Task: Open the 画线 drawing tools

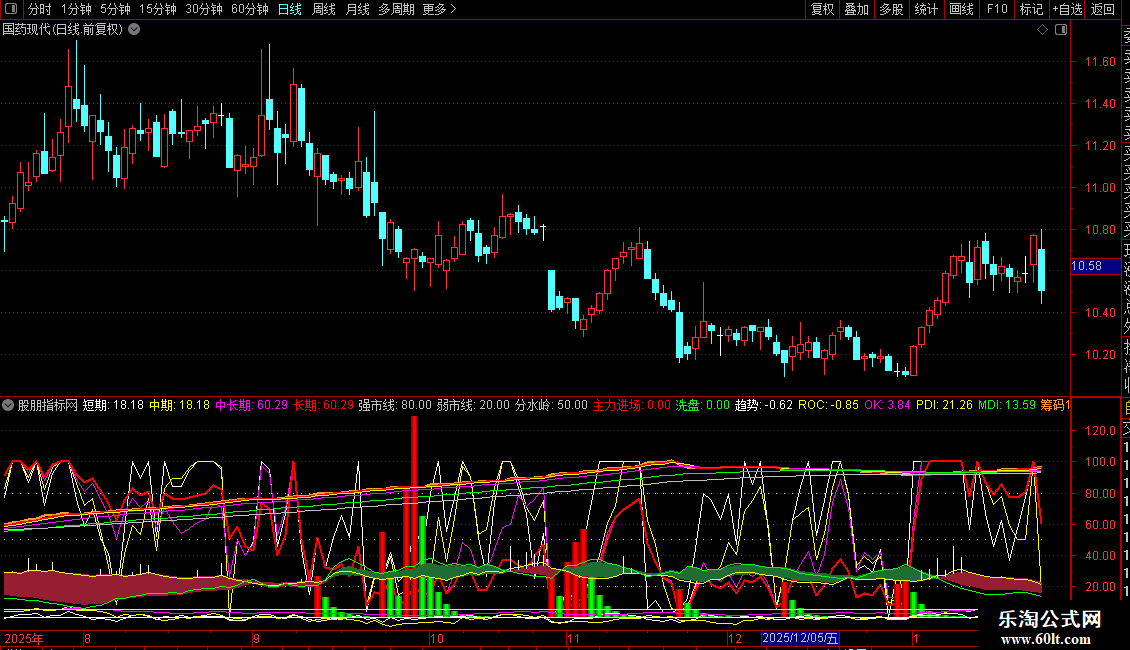Action: click(x=961, y=9)
